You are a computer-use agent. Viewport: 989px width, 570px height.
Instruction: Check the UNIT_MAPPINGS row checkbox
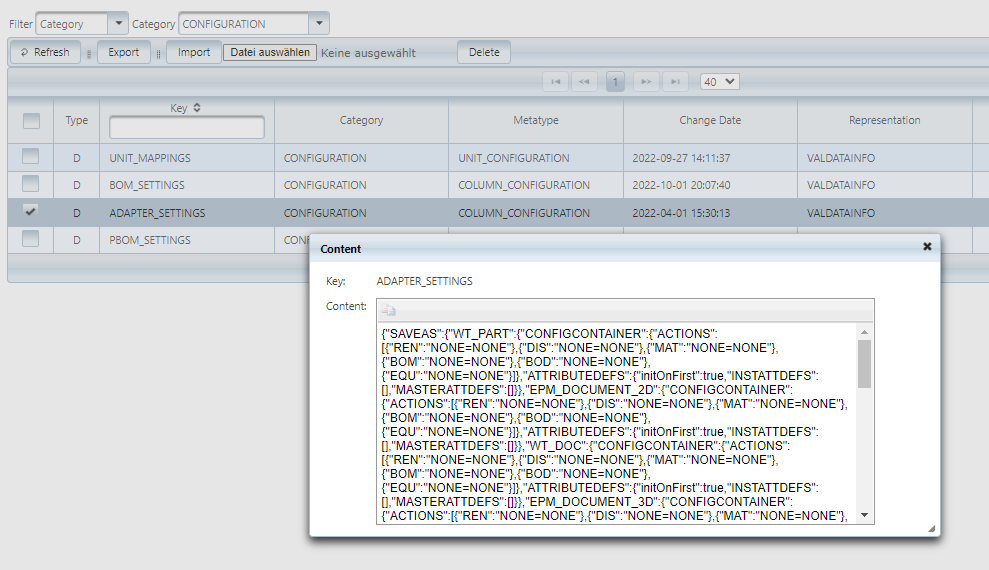pyautogui.click(x=32, y=157)
